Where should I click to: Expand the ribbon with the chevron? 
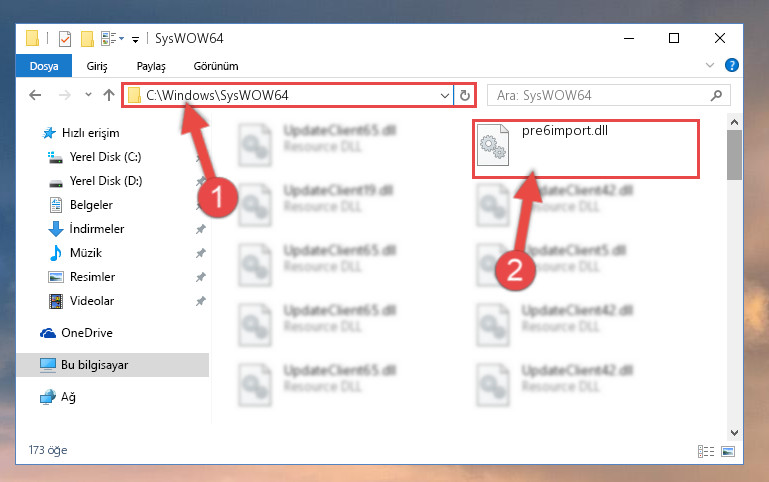pyautogui.click(x=710, y=65)
